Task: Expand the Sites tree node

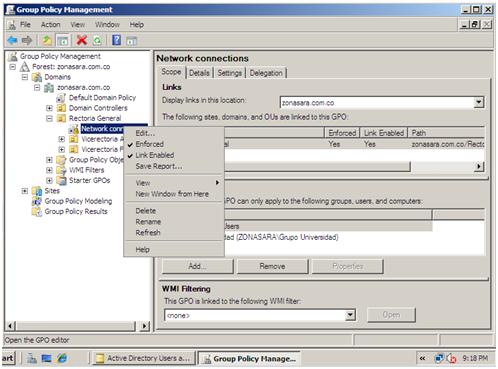Action: pos(25,191)
